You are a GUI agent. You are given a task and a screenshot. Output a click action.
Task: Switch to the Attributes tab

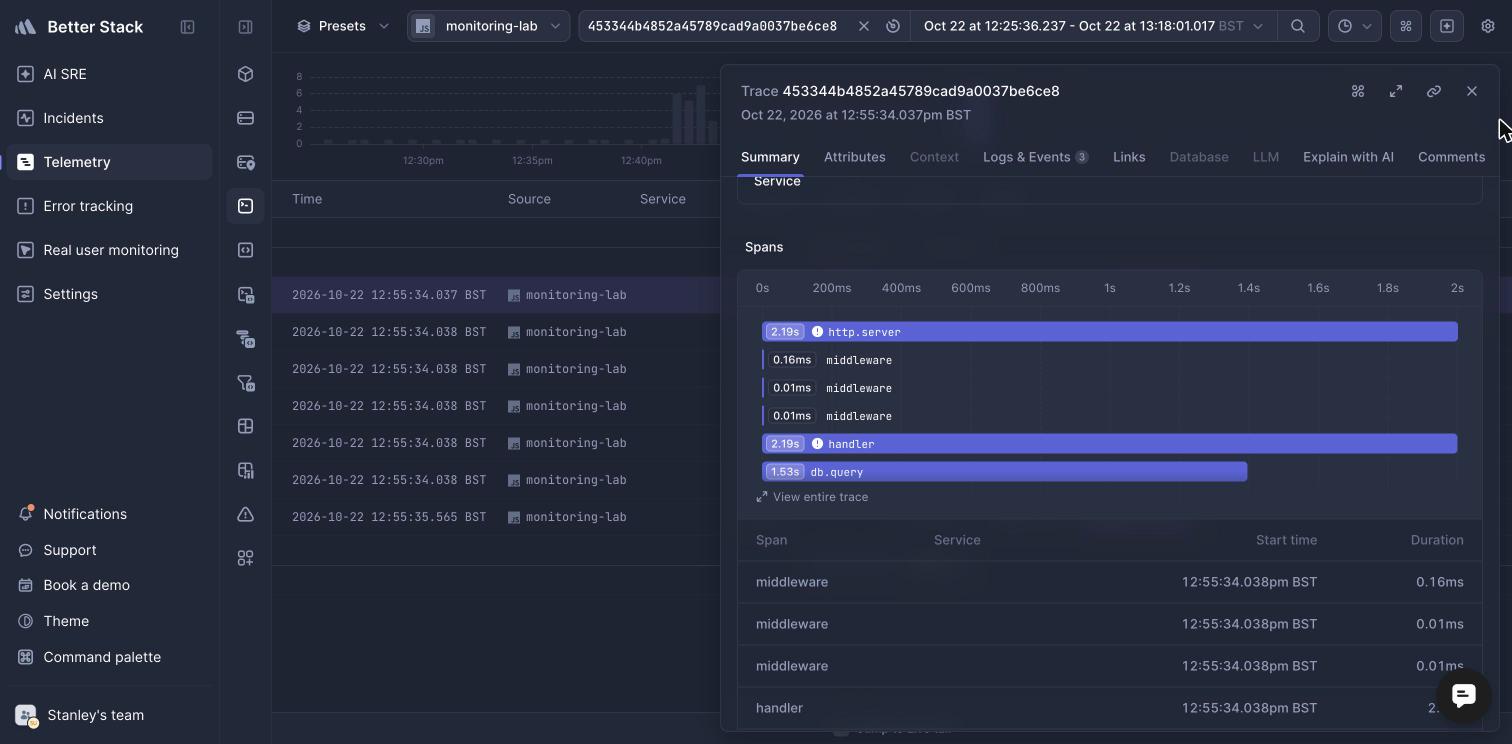[x=855, y=157]
